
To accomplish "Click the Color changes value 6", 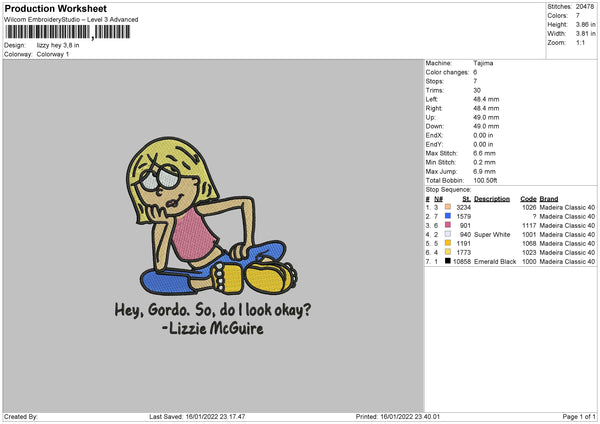I will pyautogui.click(x=475, y=72).
